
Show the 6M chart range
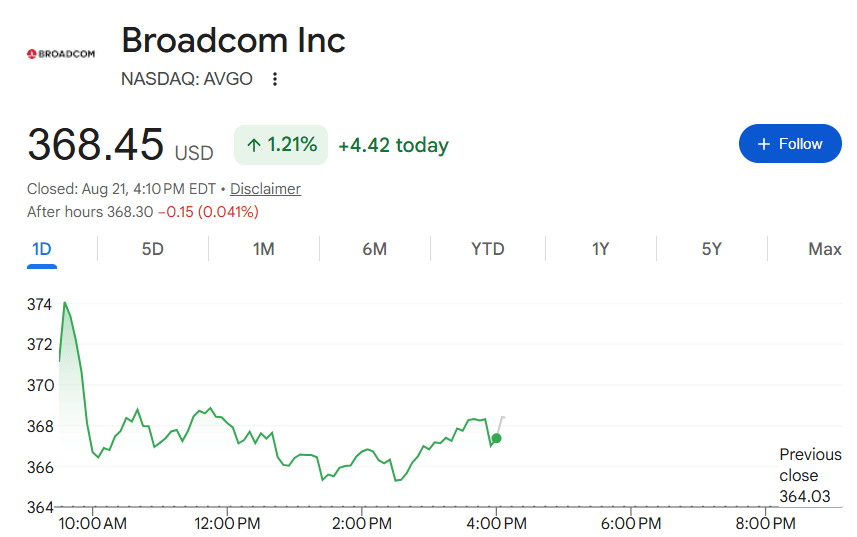click(374, 250)
